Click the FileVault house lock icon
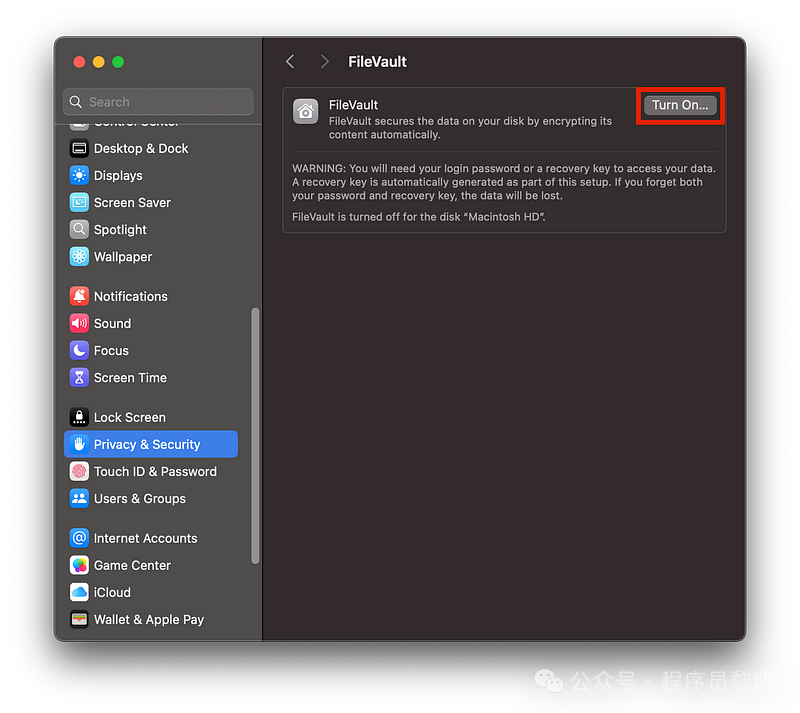800x713 pixels. pyautogui.click(x=305, y=111)
